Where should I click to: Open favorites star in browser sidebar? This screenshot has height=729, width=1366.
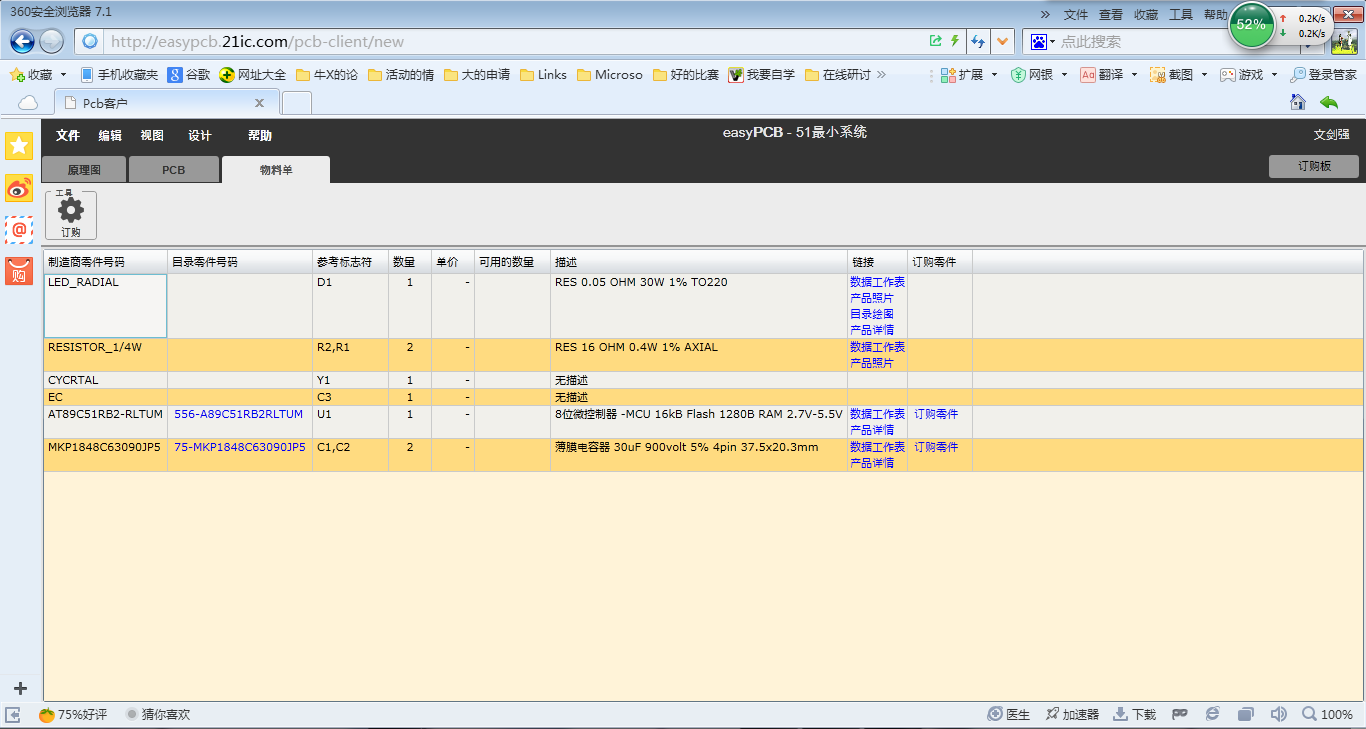pyautogui.click(x=19, y=146)
